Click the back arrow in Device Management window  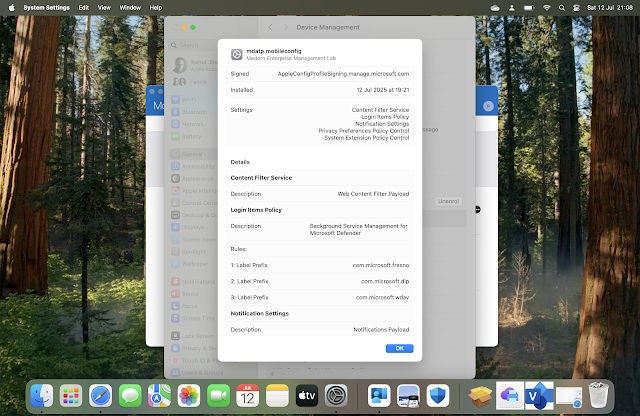click(x=270, y=27)
